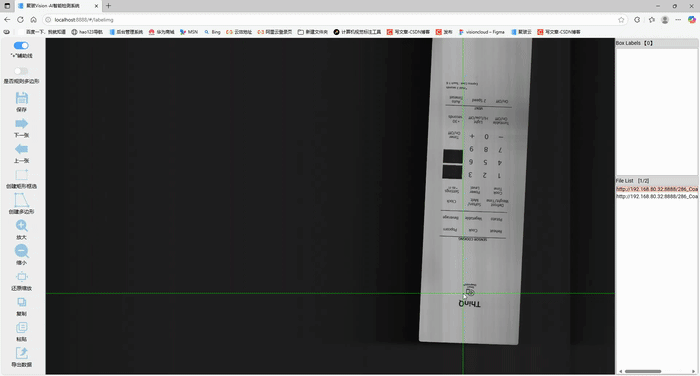Screen dimensions: 700x376
Task: Open the tab actions icon at top left
Action: 7,6
